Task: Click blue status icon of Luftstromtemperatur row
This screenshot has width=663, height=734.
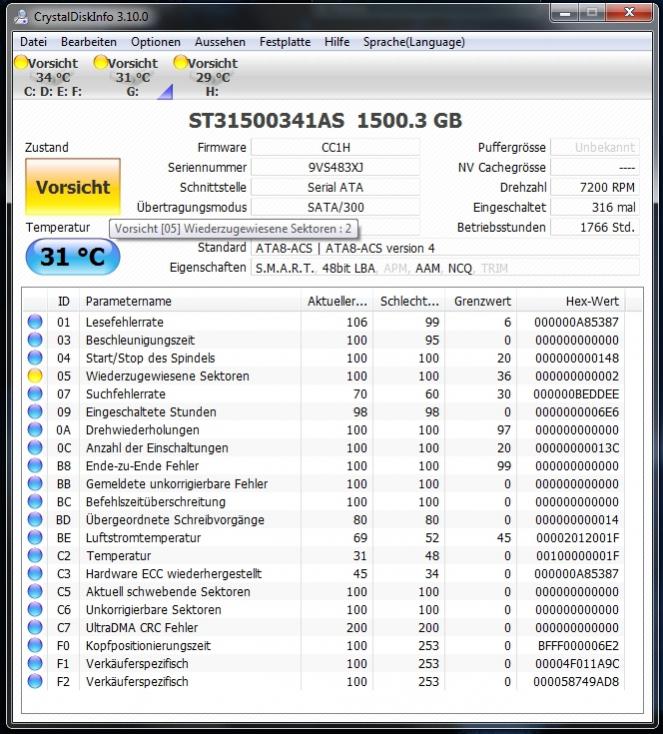Action: pos(35,537)
